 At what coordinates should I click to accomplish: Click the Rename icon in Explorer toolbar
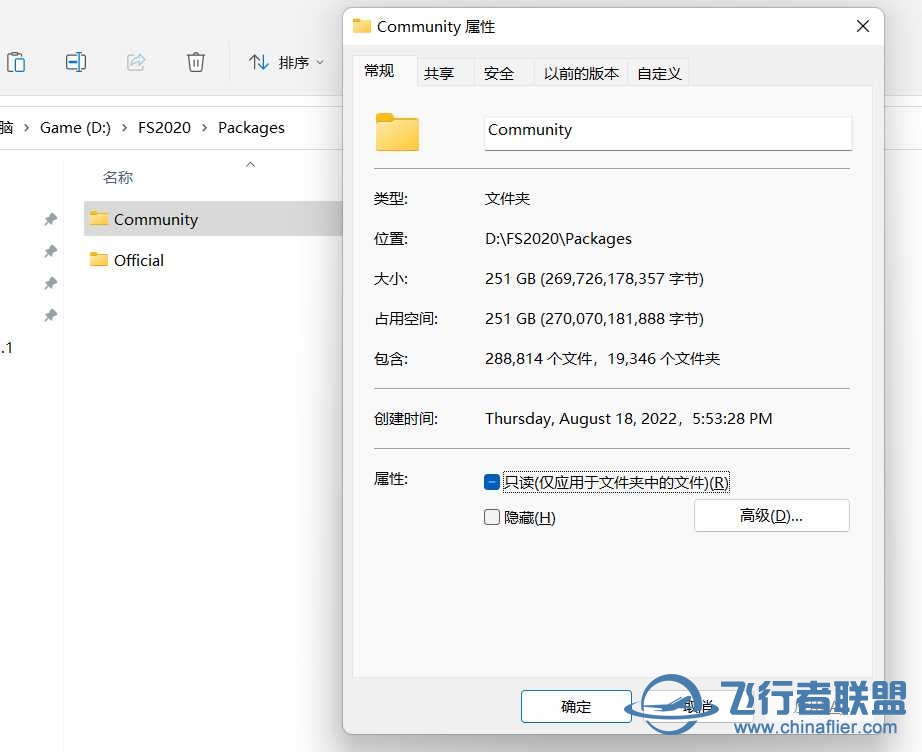[x=76, y=62]
